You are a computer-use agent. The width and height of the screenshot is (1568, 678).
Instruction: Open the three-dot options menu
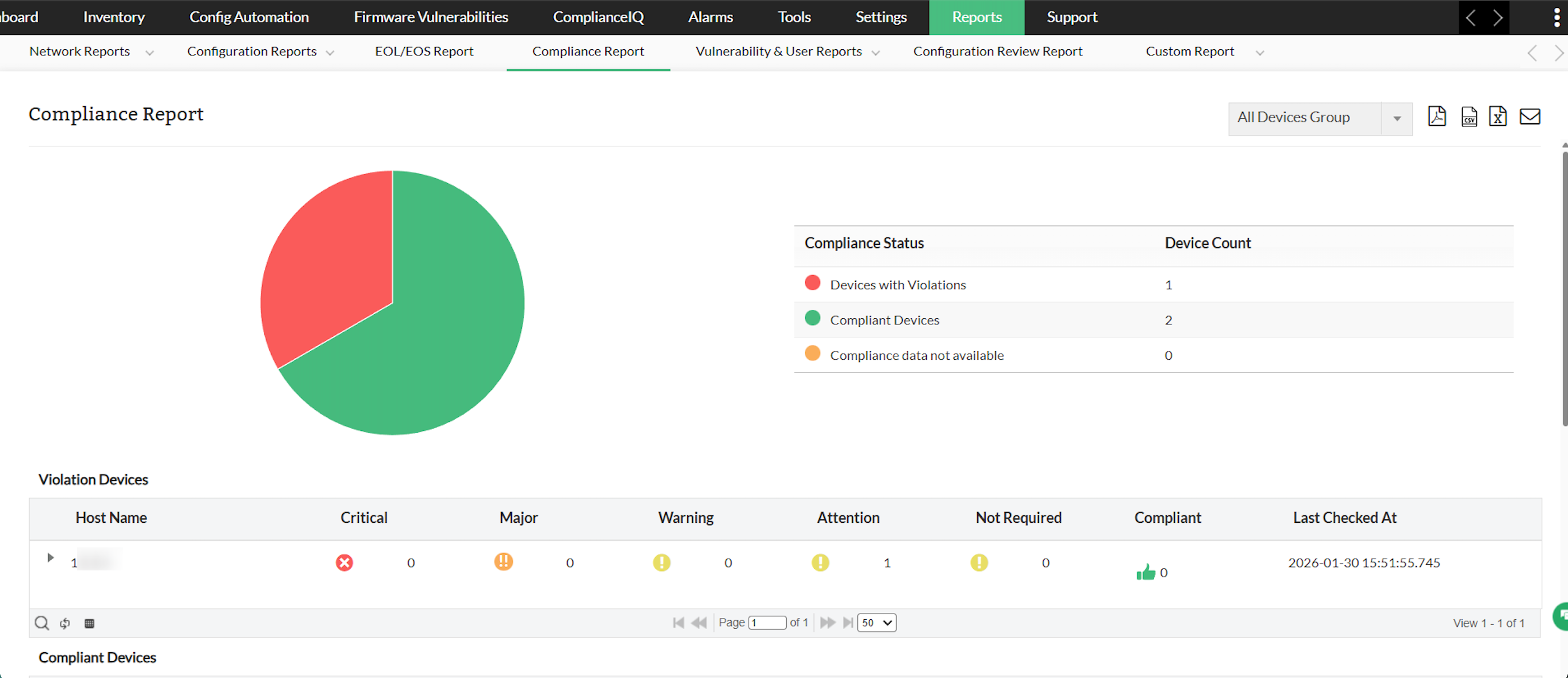tap(1556, 18)
